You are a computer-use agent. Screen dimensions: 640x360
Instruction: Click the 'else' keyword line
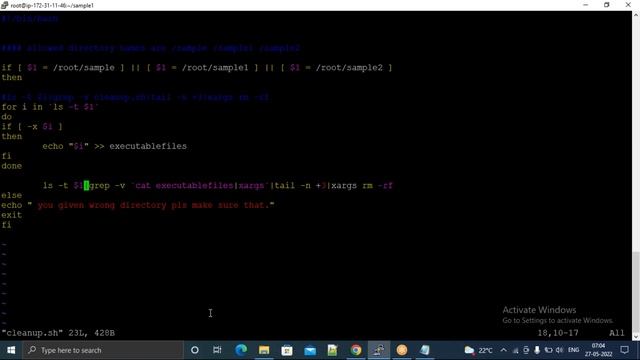[x=11, y=195]
